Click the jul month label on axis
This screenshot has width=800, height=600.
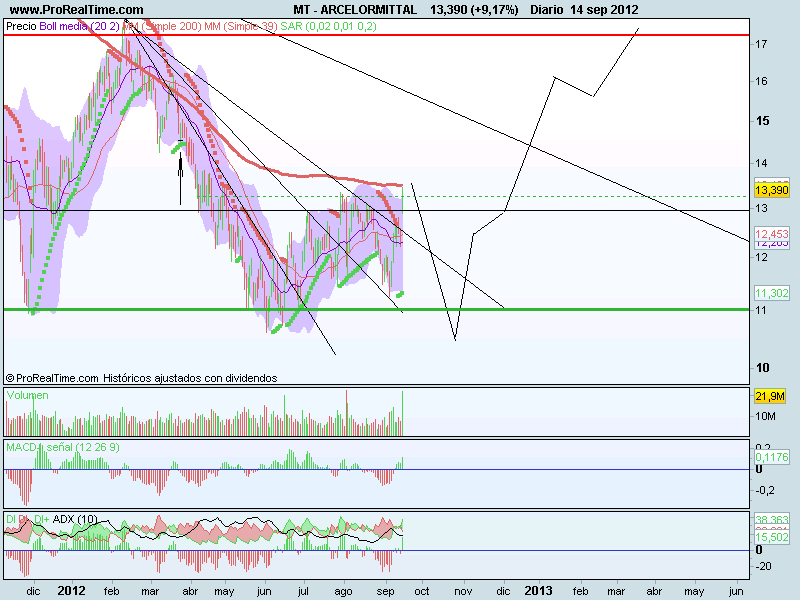304,591
